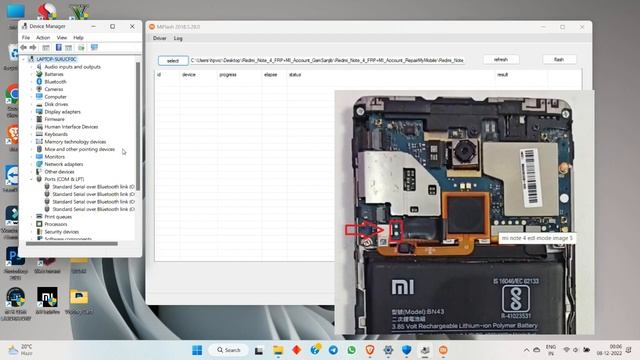Viewport: 640px width, 360px height.
Task: Collapse the Ports (COM & LPT) node
Action: click(31, 179)
